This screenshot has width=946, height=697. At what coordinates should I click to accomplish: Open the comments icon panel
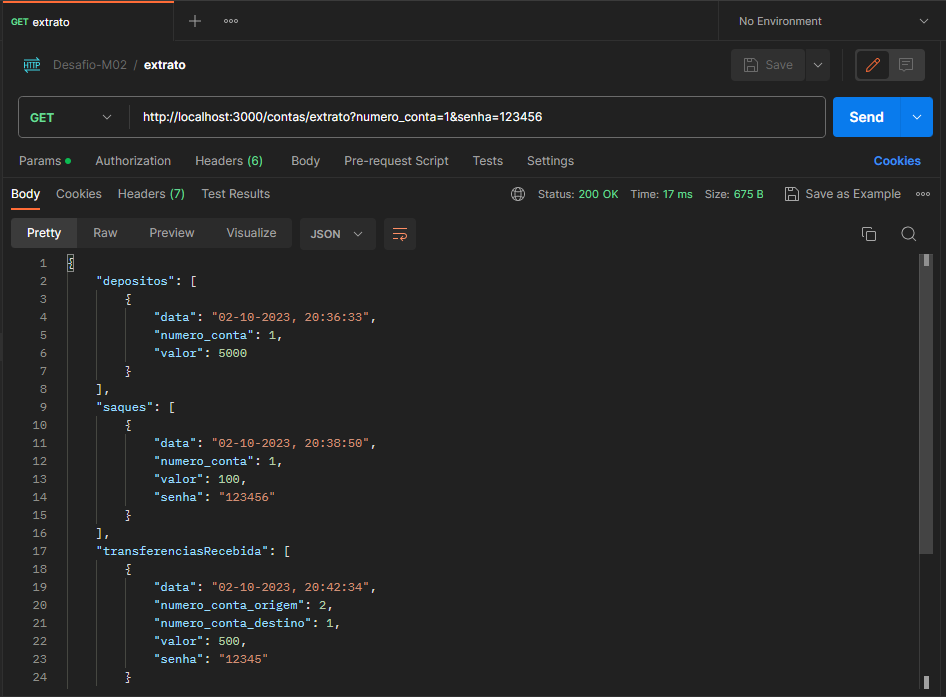[x=906, y=65]
